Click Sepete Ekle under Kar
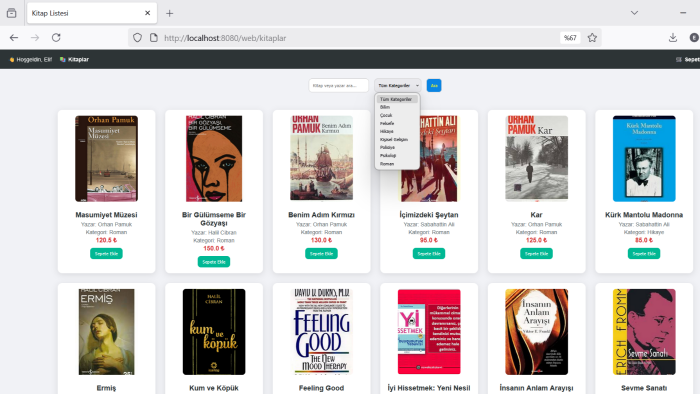Screen dimensions: 700x394 click(x=536, y=253)
